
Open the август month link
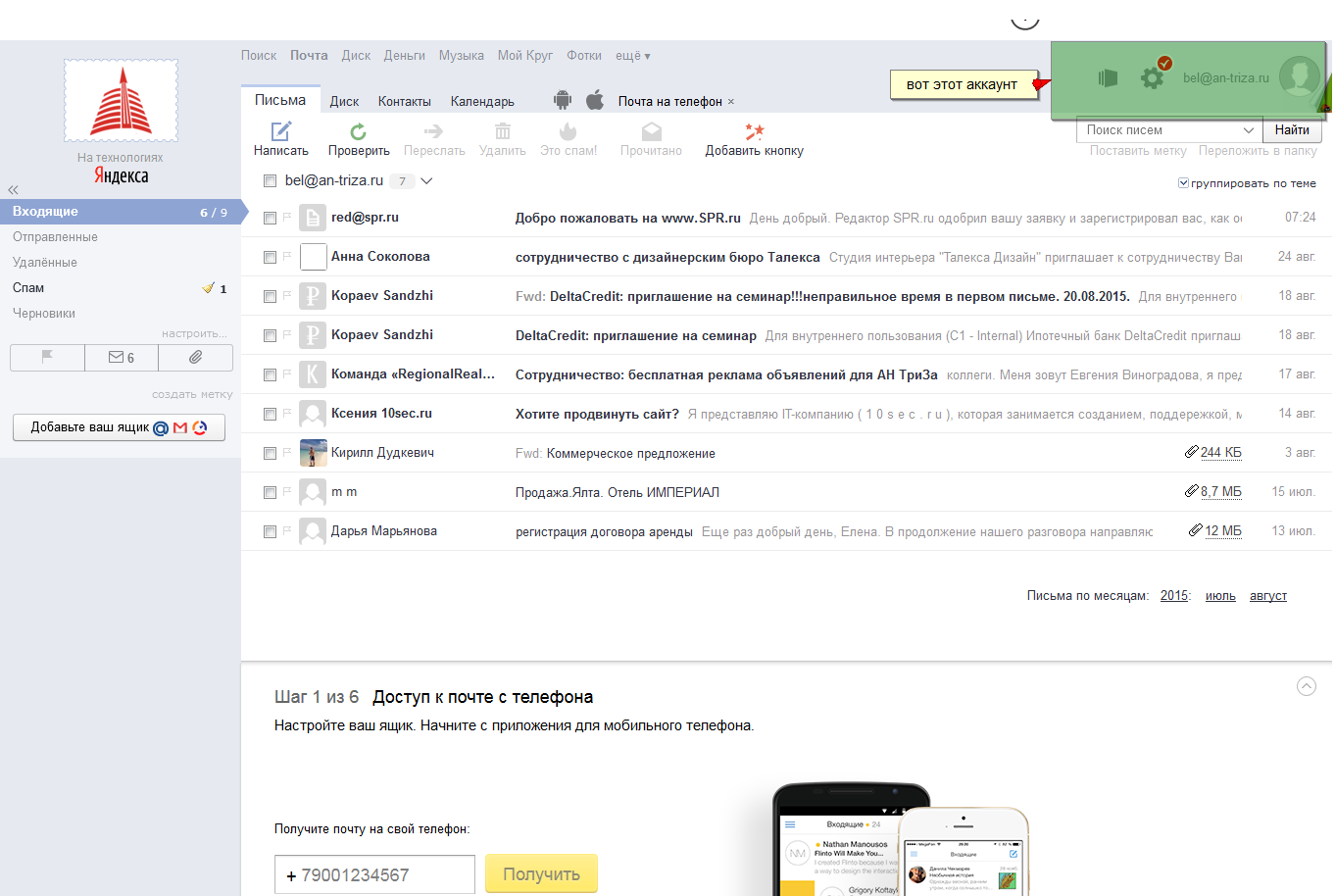click(1268, 595)
